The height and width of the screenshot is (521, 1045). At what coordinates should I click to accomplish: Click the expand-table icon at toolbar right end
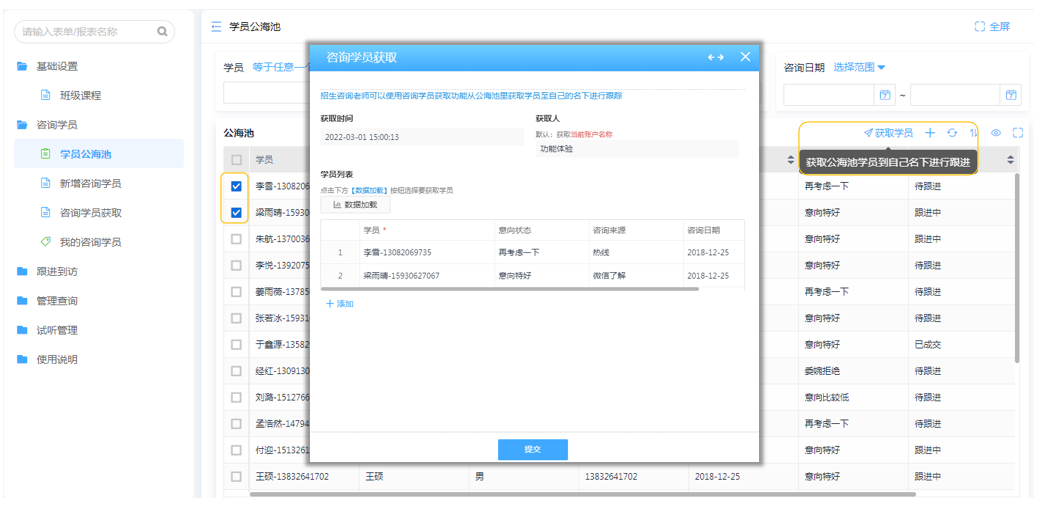pyautogui.click(x=1018, y=133)
